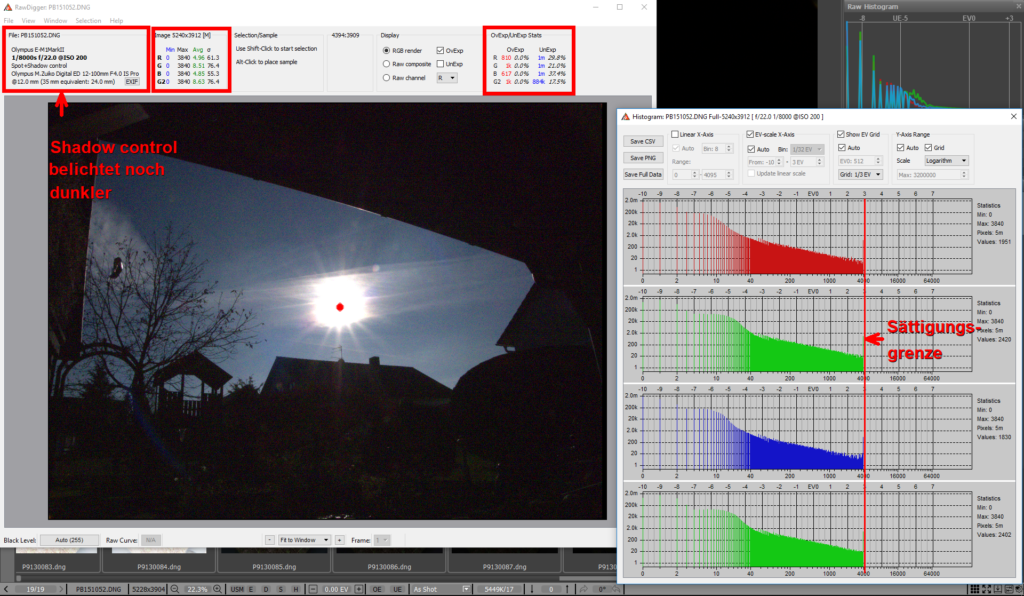The image size is (1024, 596).
Task: Open the Scale Logarithm dropdown
Action: click(948, 160)
